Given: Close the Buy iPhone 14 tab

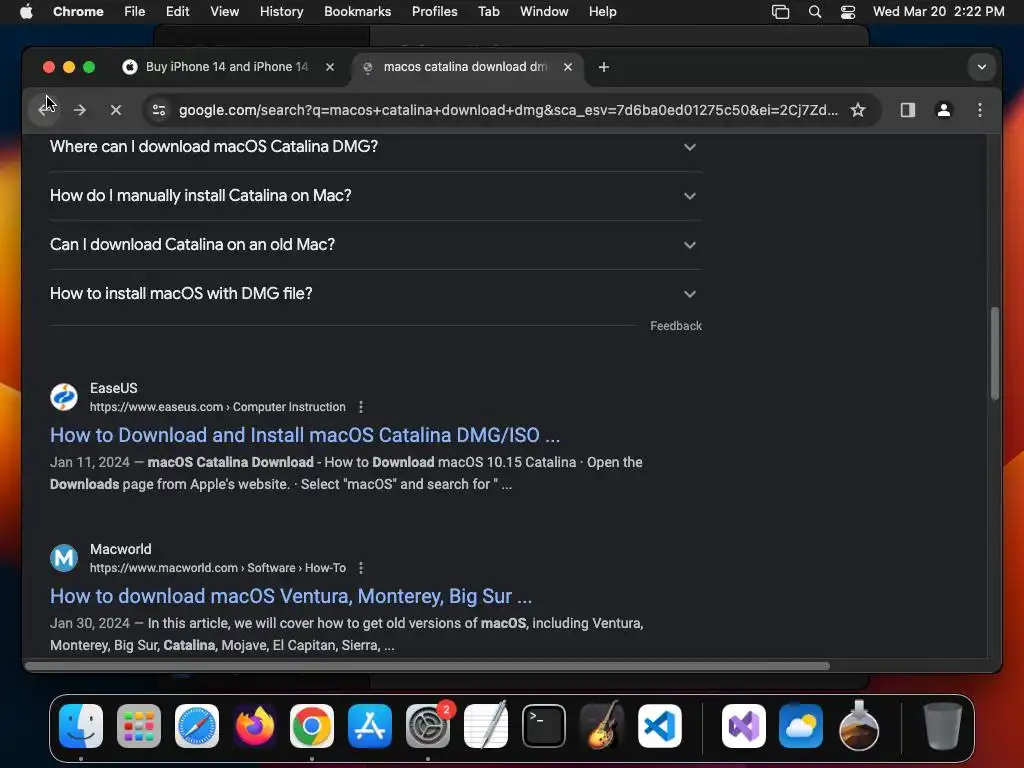Looking at the screenshot, I should click(330, 67).
